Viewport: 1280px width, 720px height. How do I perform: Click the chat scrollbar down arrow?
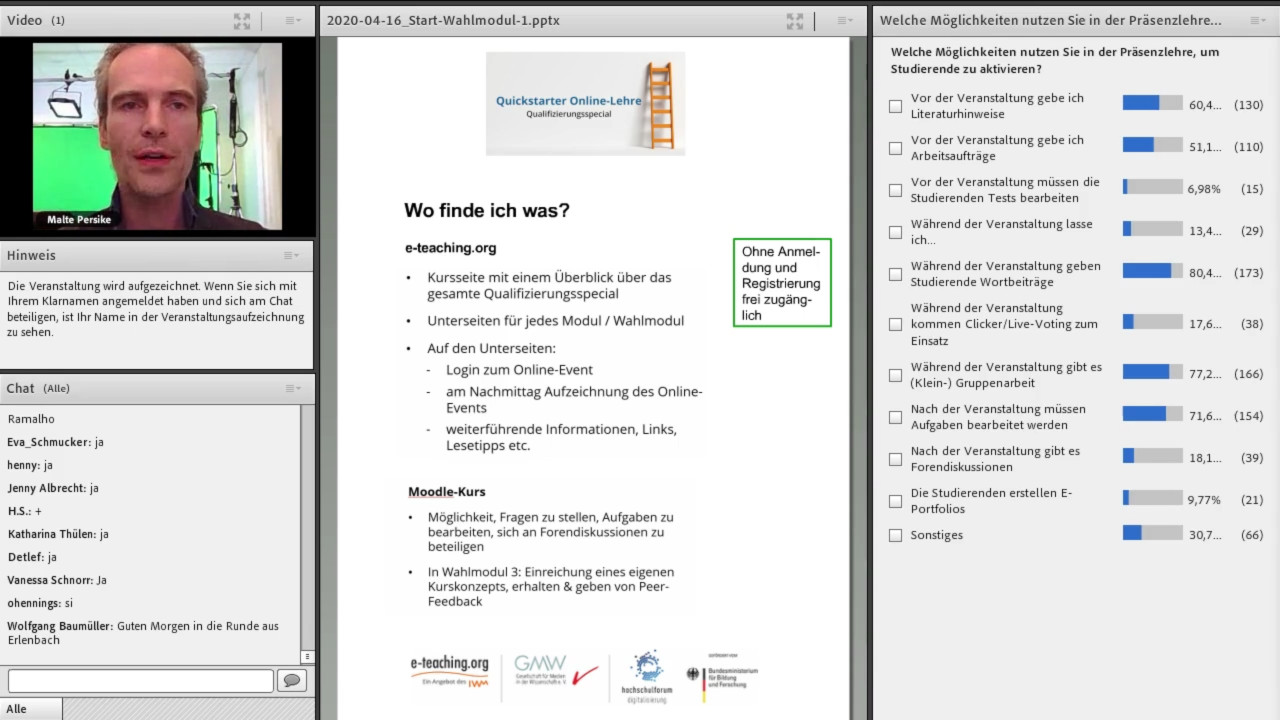point(307,657)
